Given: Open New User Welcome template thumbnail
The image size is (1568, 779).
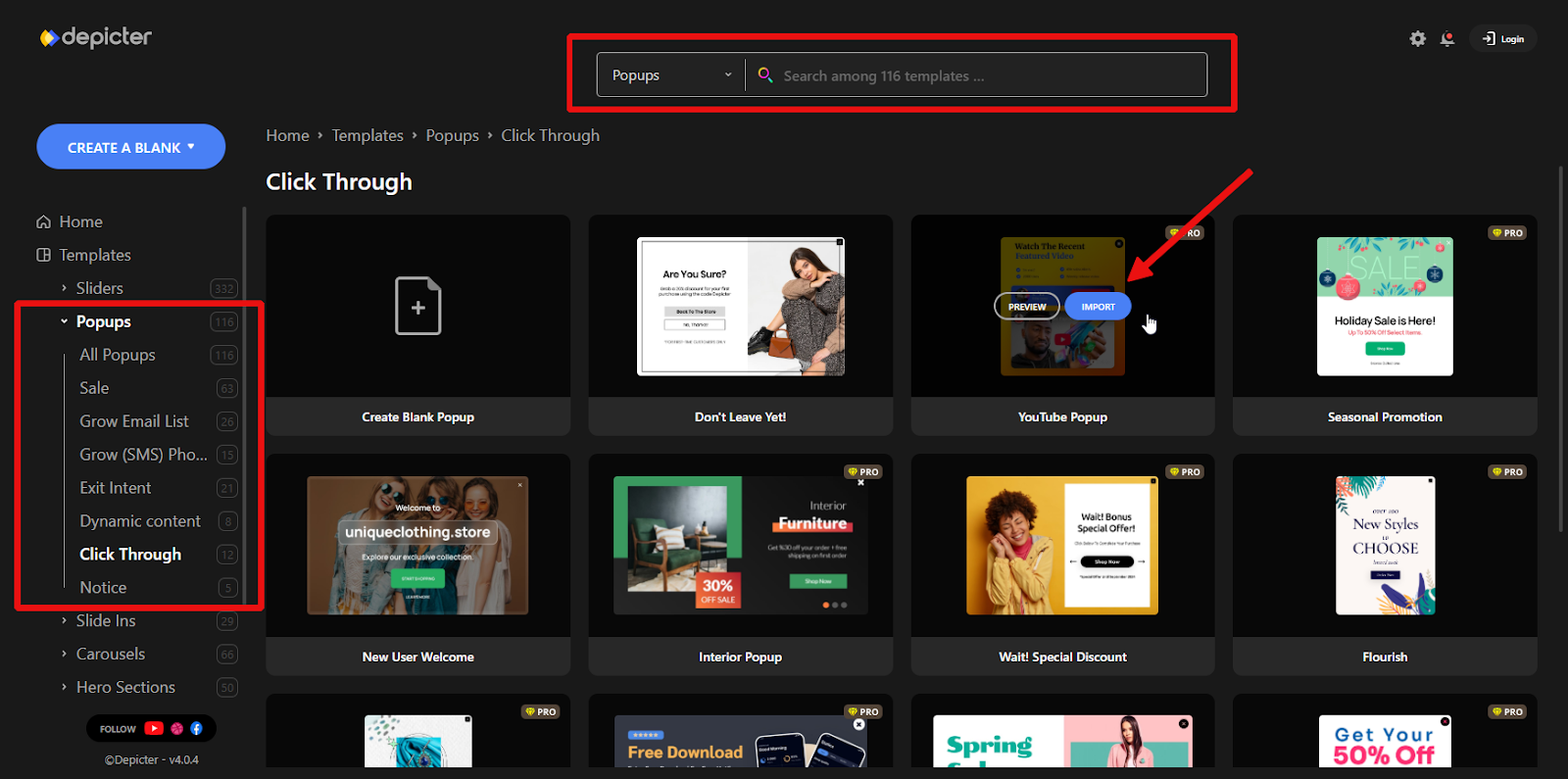Looking at the screenshot, I should click(x=418, y=546).
